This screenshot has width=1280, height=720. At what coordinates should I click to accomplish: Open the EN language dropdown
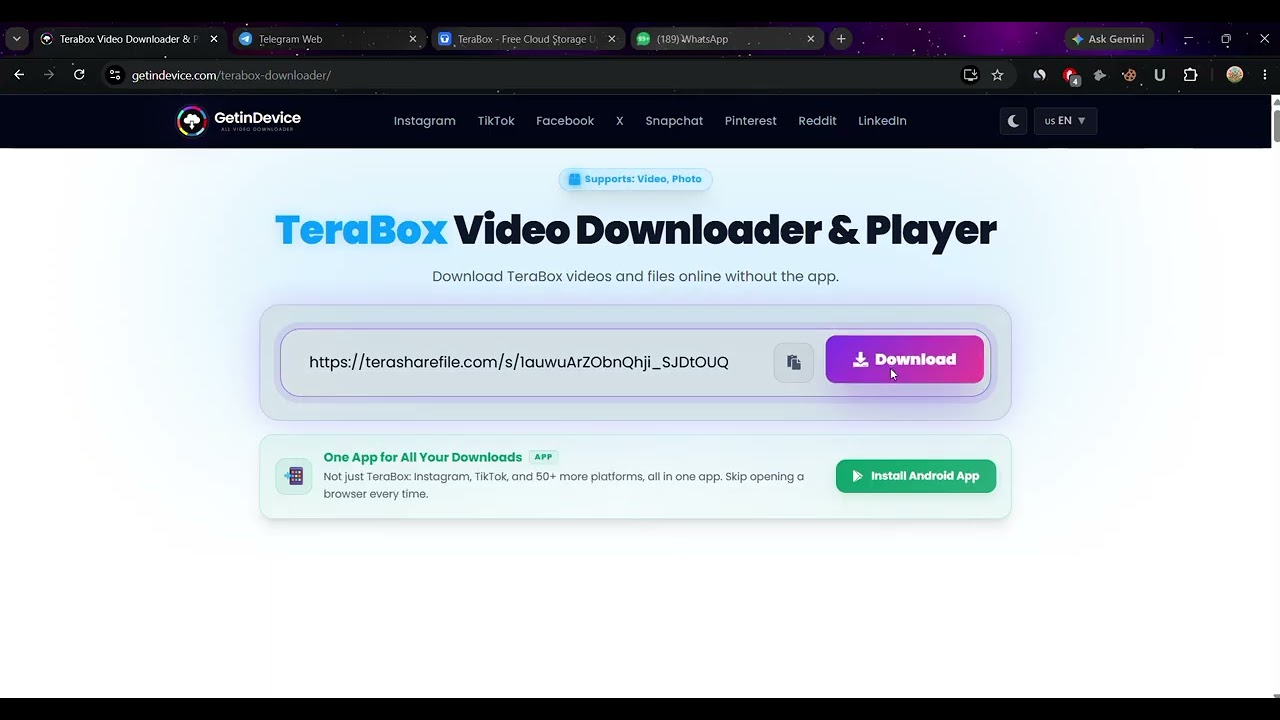tap(1065, 121)
